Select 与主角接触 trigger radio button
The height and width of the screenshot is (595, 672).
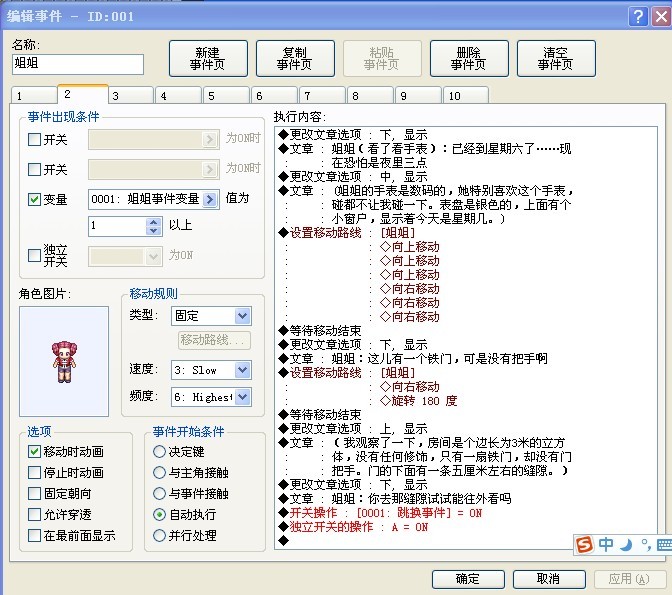pos(159,472)
